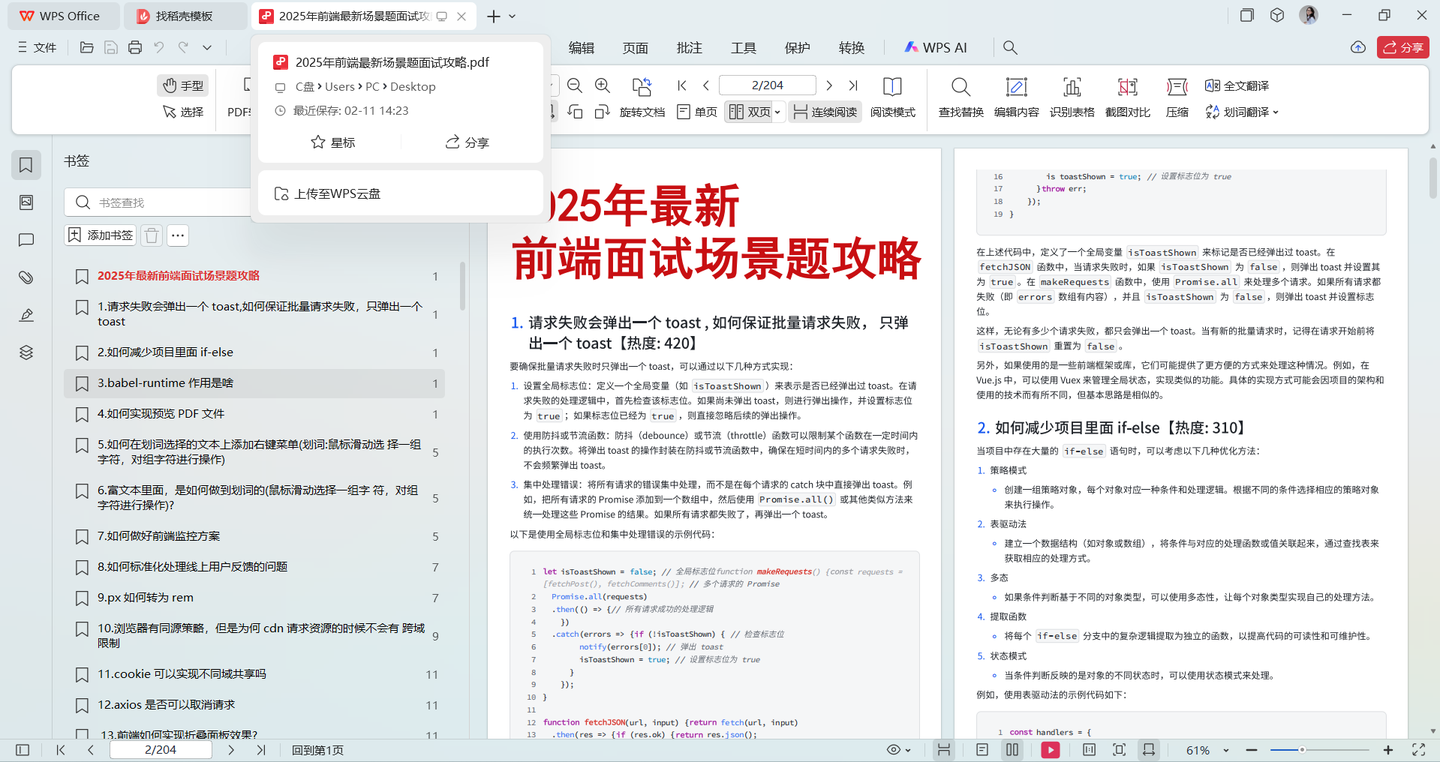Open the layers panel sidebar icon
This screenshot has width=1440, height=762.
click(26, 352)
